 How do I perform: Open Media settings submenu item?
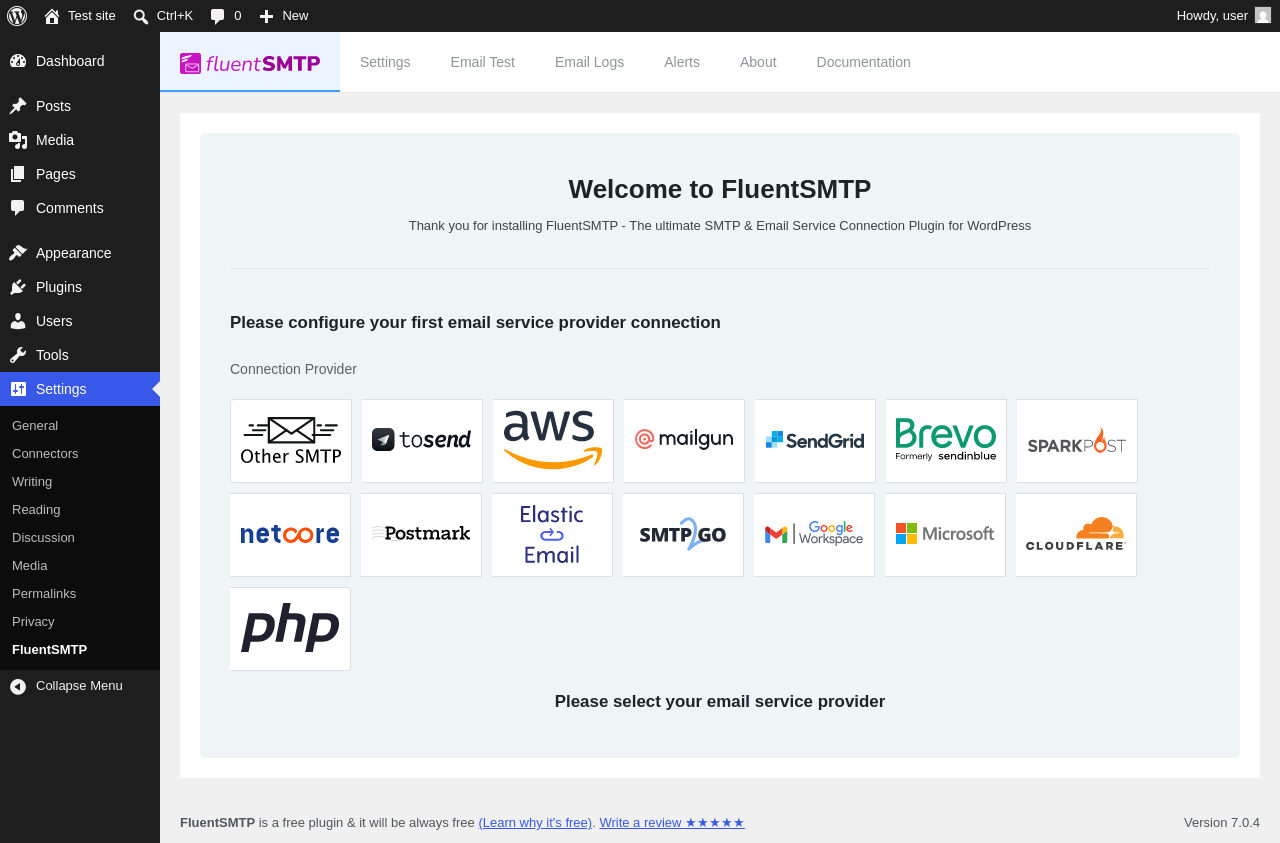point(80,565)
